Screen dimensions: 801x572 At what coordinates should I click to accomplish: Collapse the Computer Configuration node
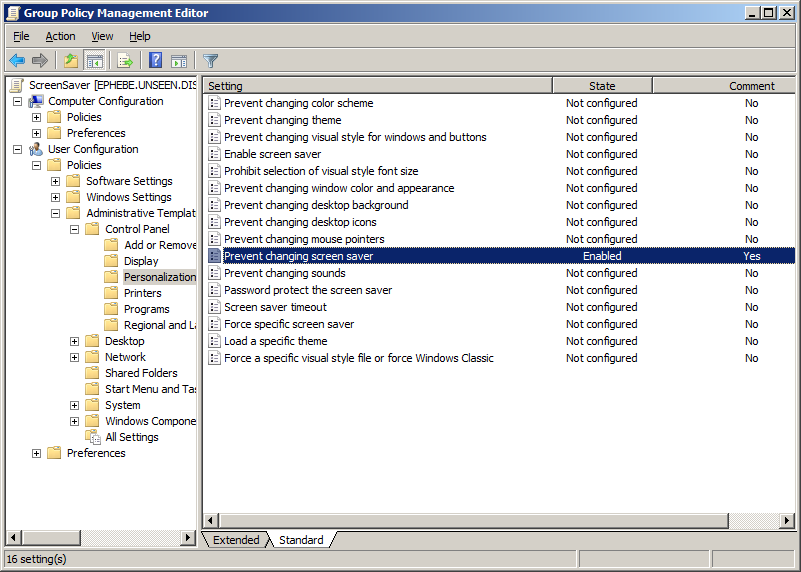(x=18, y=101)
